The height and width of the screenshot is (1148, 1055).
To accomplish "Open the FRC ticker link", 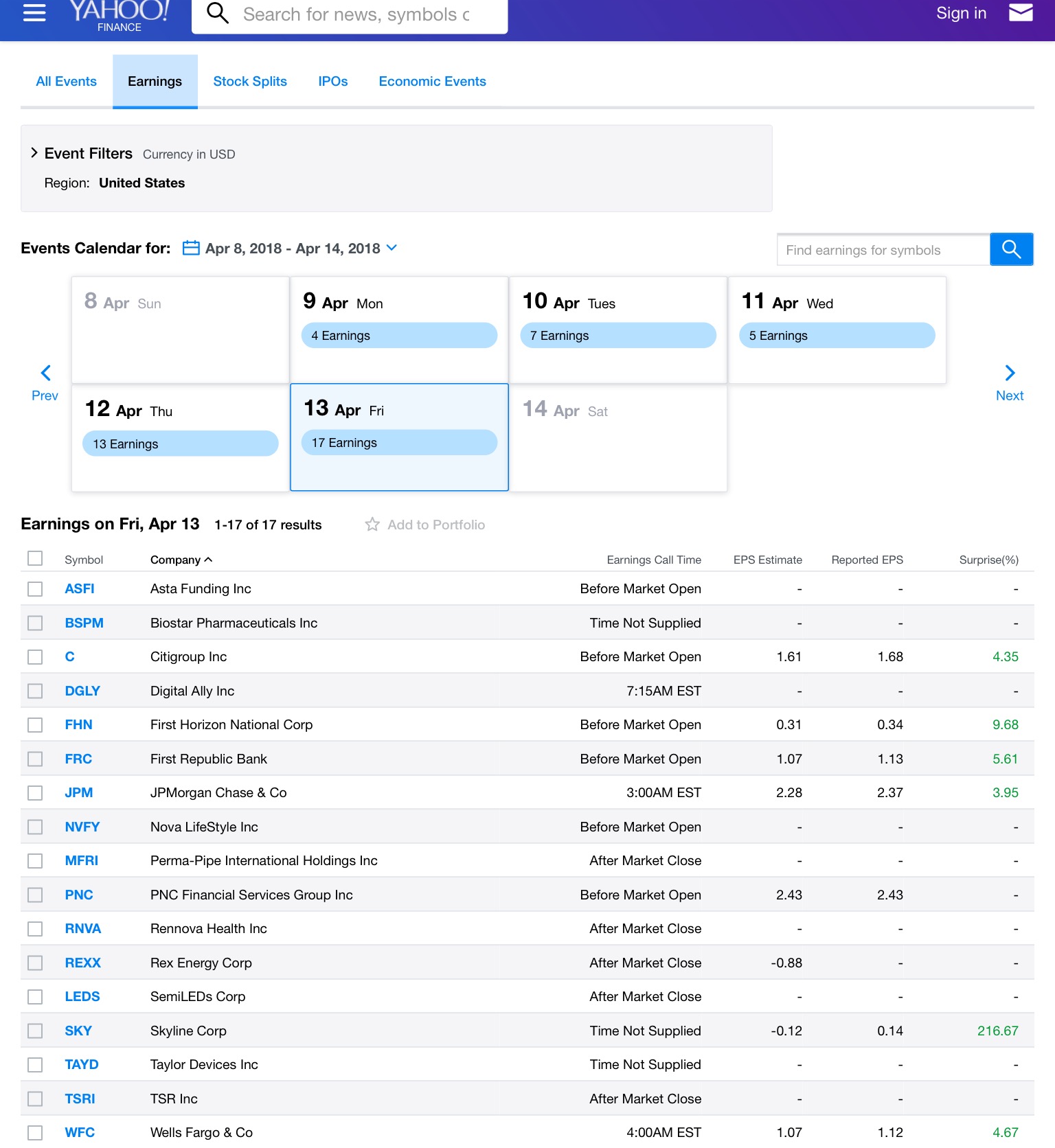I will tap(78, 759).
